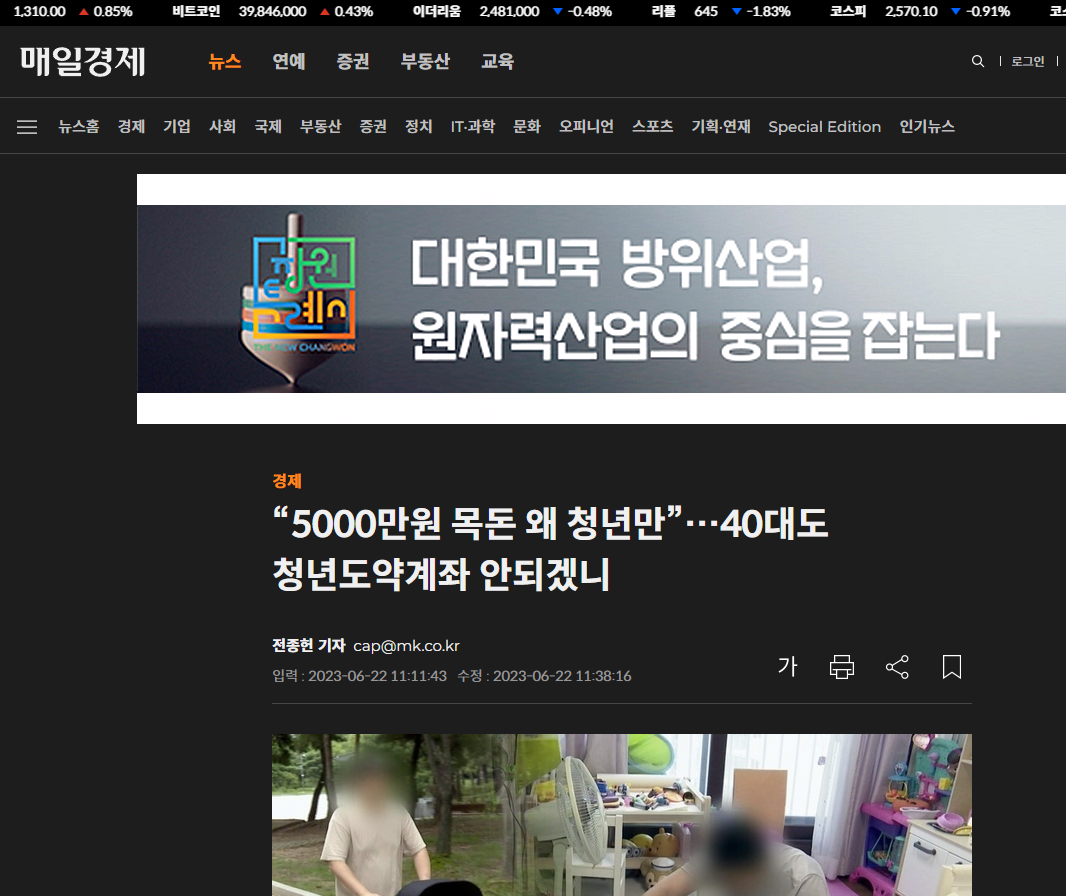This screenshot has width=1066, height=896.
Task: Email the reporter at cap@mk.co.kr
Action: (x=406, y=646)
